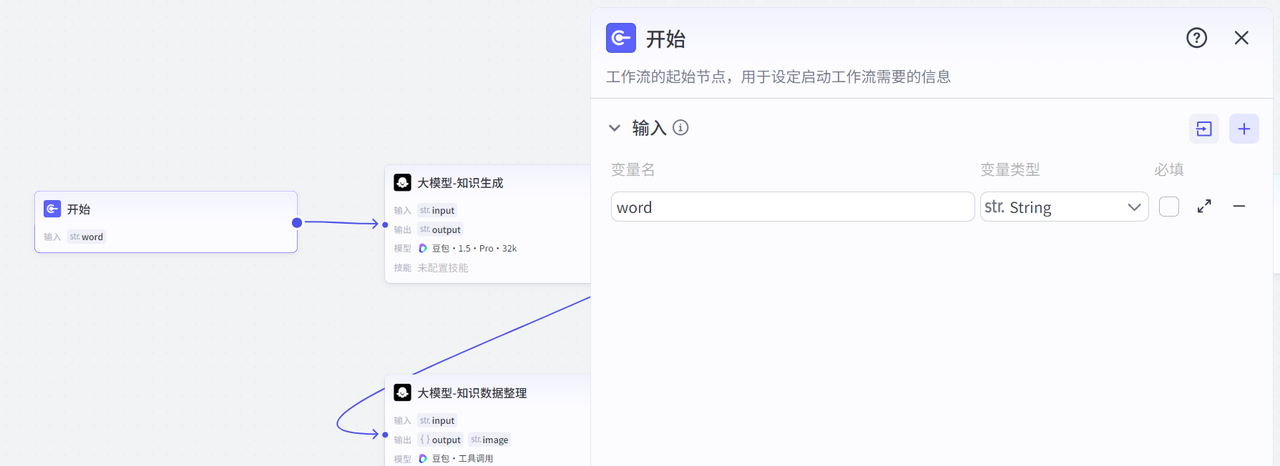
Task: Select the 大模型-知识数据整理 node title
Action: [472, 393]
